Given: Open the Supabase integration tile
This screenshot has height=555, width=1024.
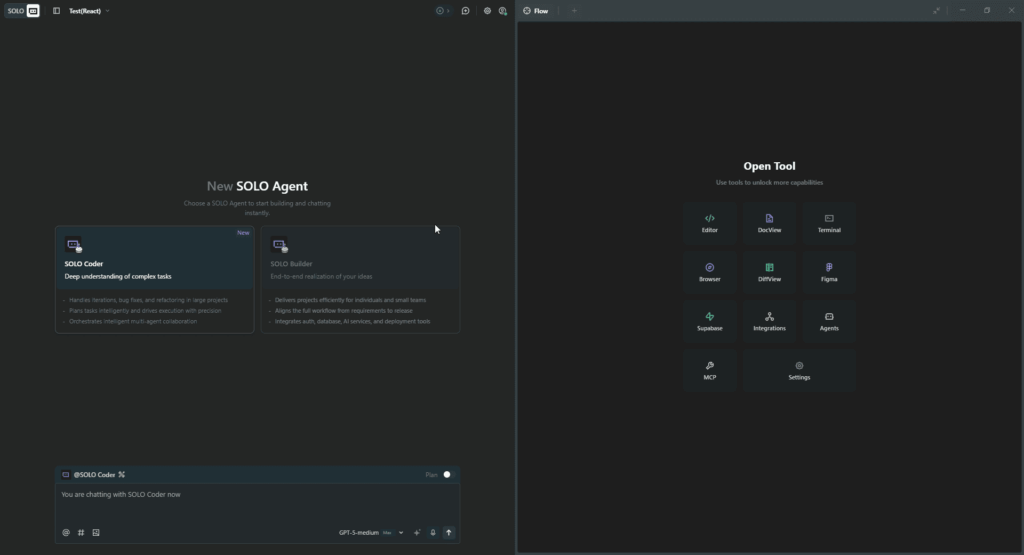Looking at the screenshot, I should (x=710, y=321).
